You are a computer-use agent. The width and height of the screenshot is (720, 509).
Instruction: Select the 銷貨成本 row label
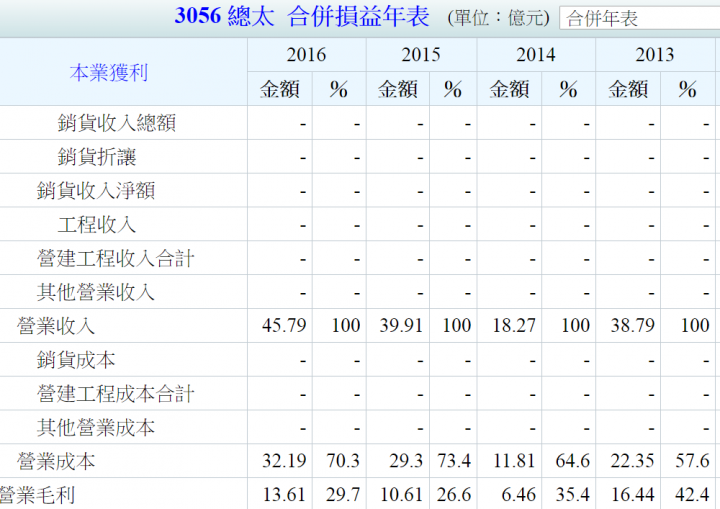click(x=76, y=360)
